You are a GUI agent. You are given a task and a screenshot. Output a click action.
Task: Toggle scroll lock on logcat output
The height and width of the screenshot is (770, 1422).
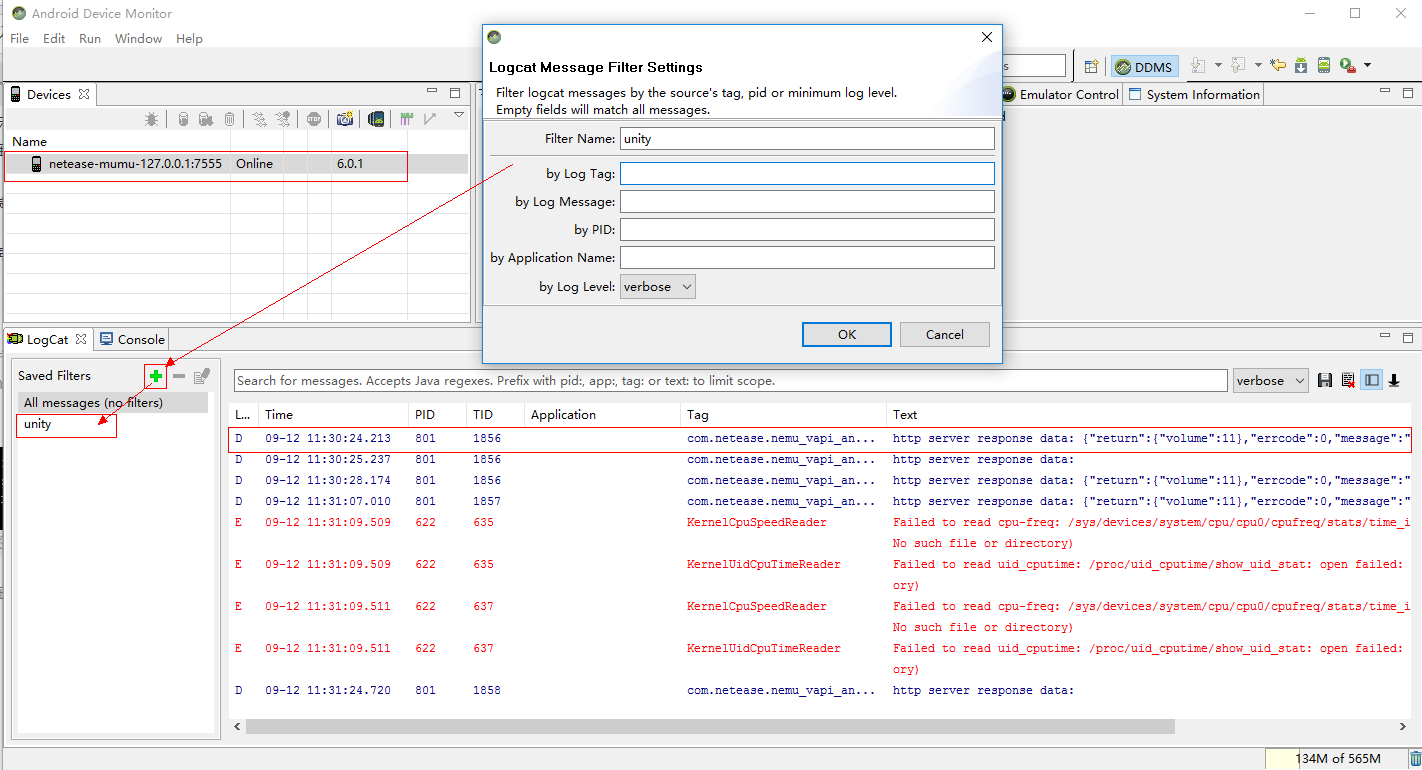point(1394,380)
